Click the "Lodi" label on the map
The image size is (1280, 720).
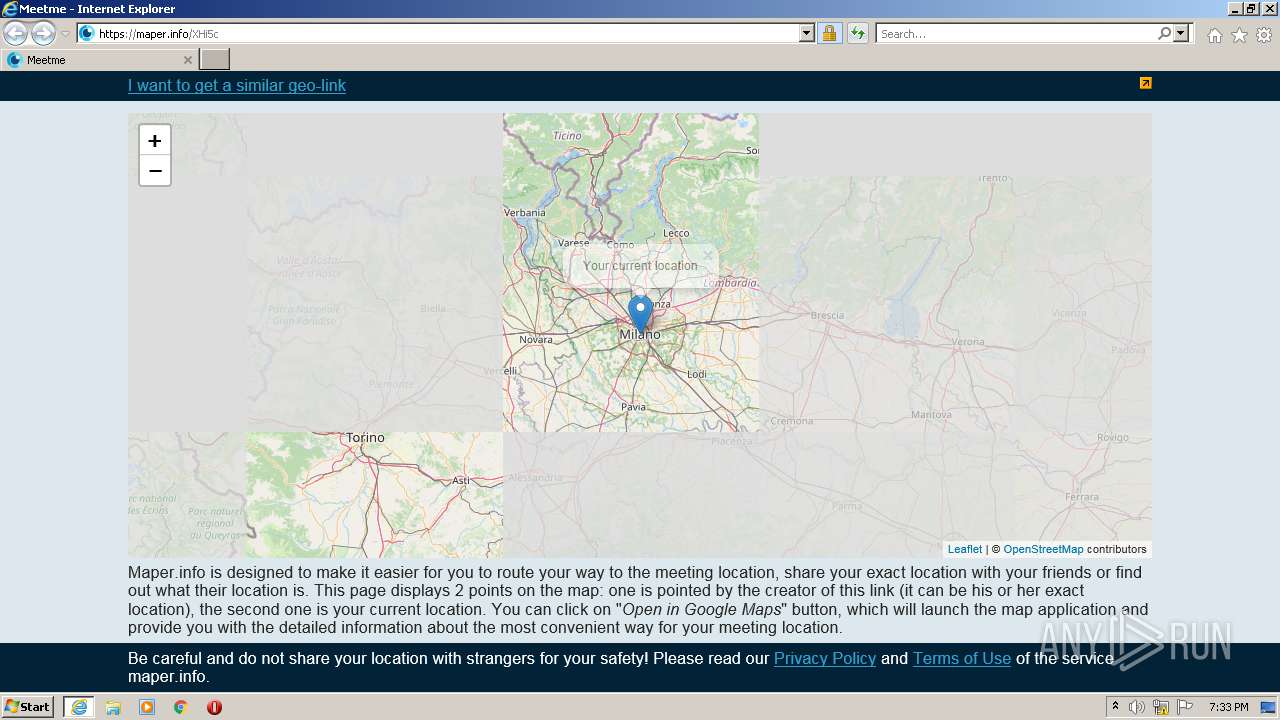(697, 374)
